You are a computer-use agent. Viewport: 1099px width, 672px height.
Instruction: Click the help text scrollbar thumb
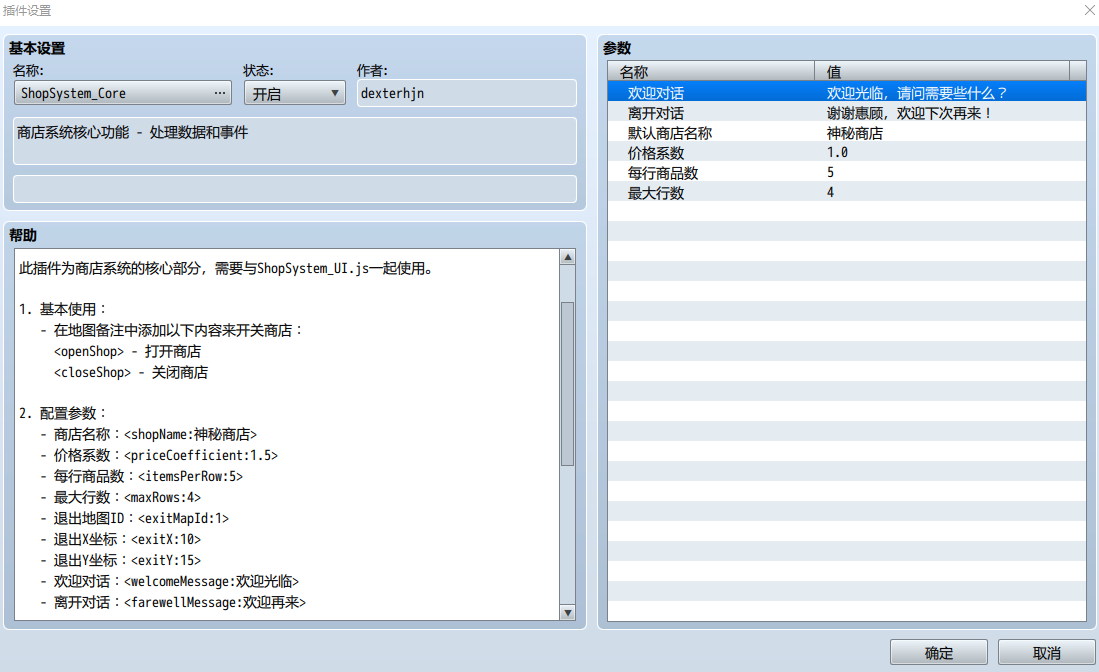[x=568, y=384]
